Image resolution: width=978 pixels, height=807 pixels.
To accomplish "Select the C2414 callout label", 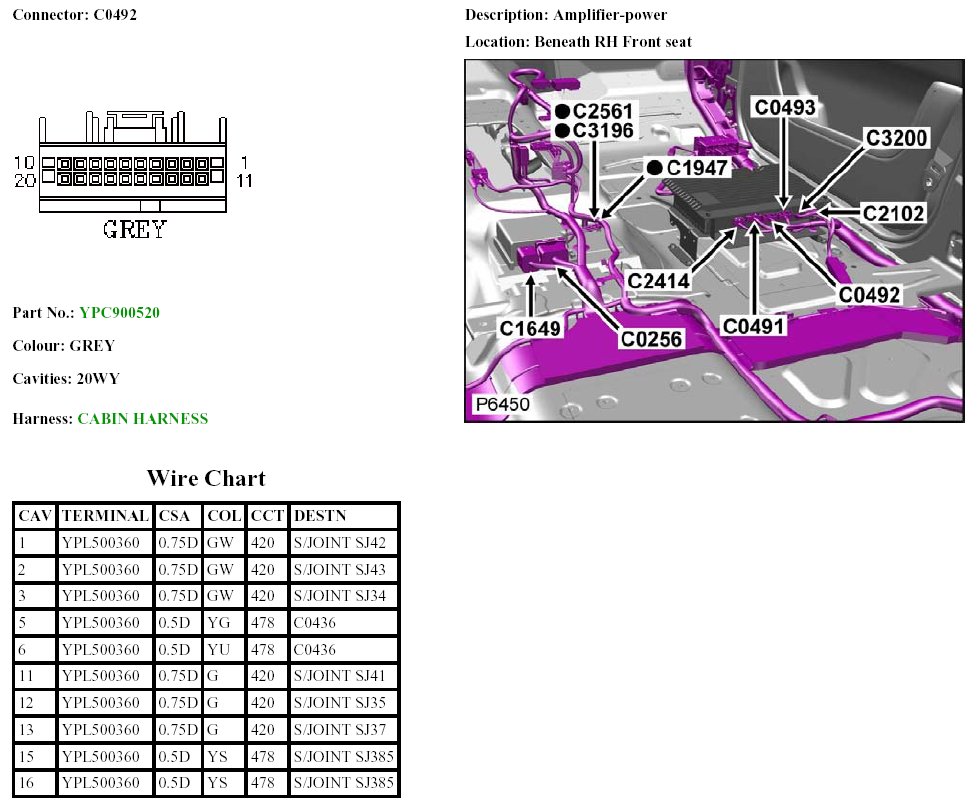I will (659, 281).
